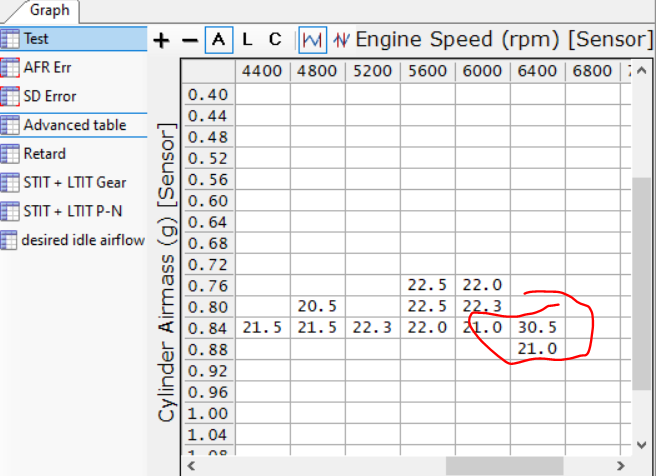Select the 0.40 airmass row header
Image resolution: width=656 pixels, height=476 pixels.
tap(208, 95)
